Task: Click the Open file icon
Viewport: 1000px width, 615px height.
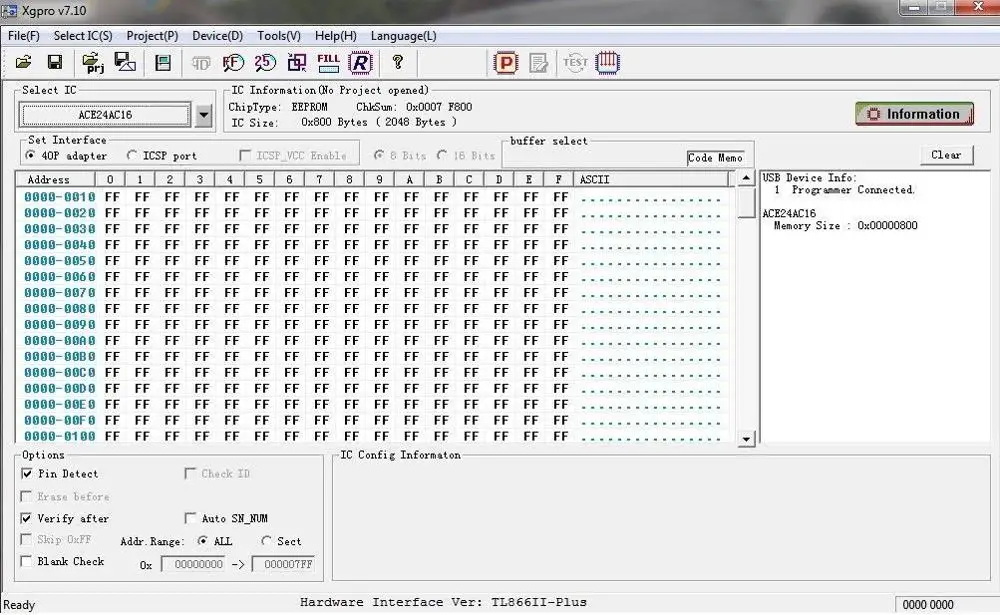Action: tap(24, 63)
